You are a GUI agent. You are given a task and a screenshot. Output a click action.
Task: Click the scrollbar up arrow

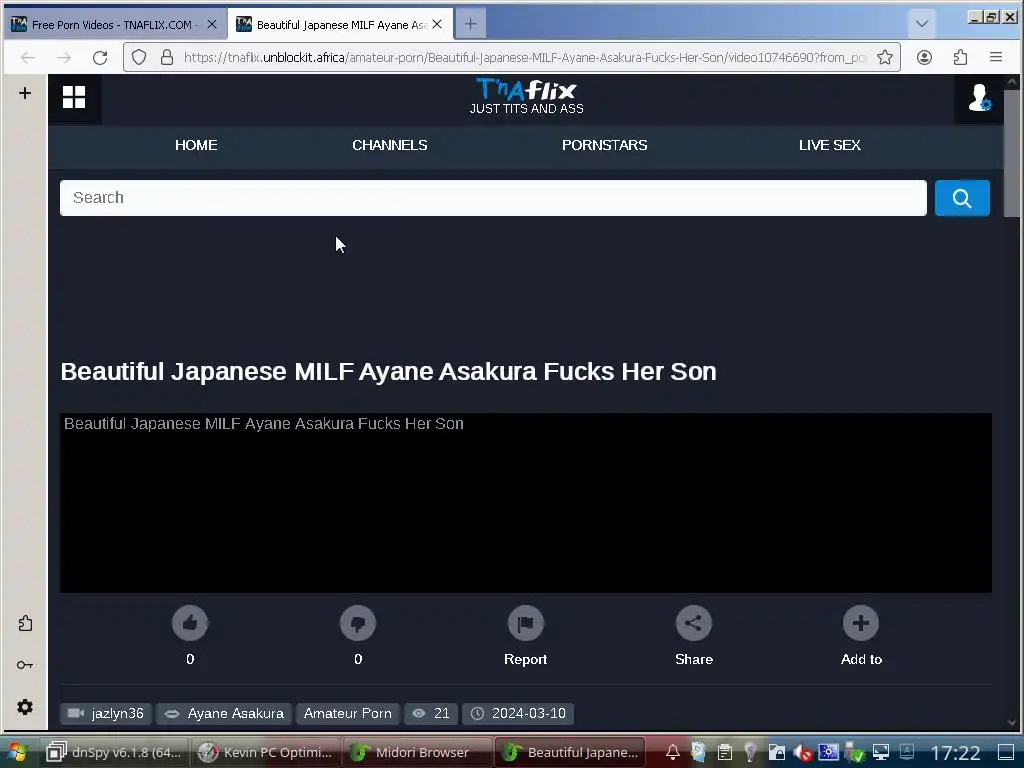click(1012, 82)
